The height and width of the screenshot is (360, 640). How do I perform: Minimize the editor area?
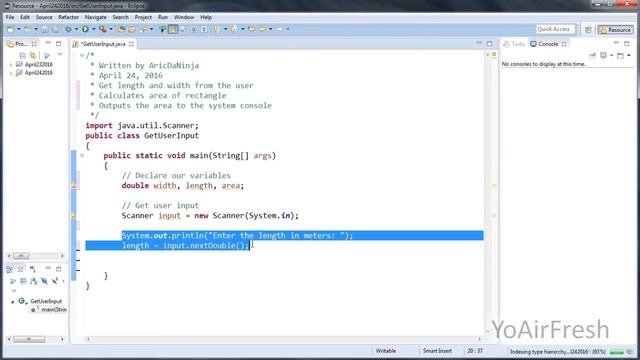click(x=479, y=43)
